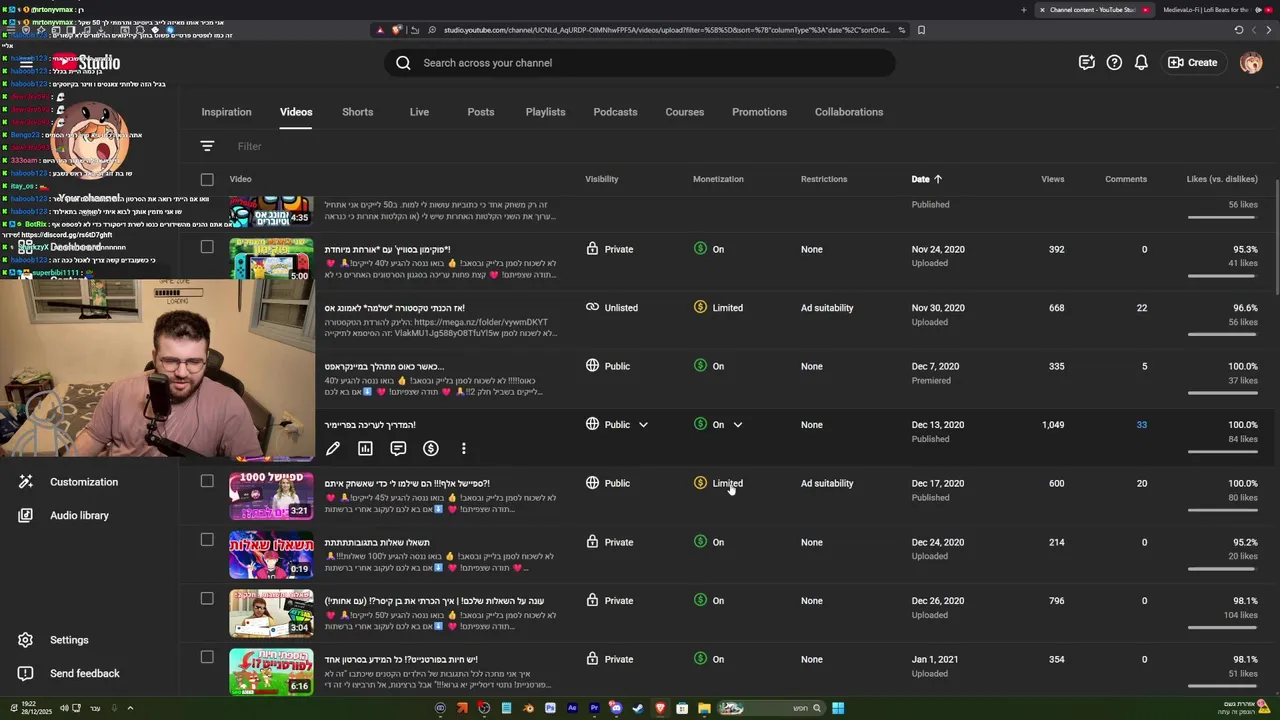Select the Nov 24, 2020 video checkbox
1280x720 pixels.
pos(207,246)
